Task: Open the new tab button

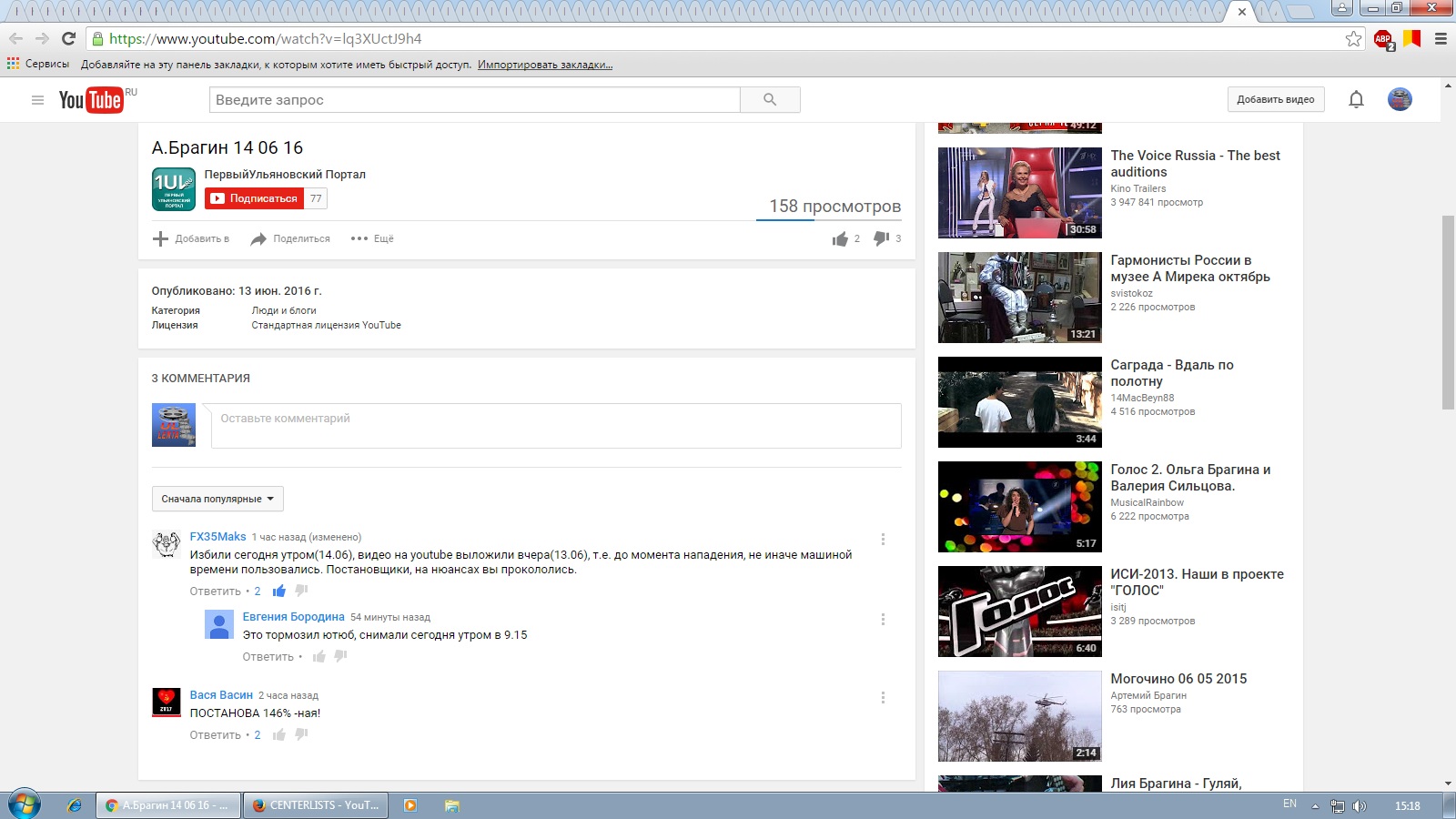Action: click(1301, 12)
